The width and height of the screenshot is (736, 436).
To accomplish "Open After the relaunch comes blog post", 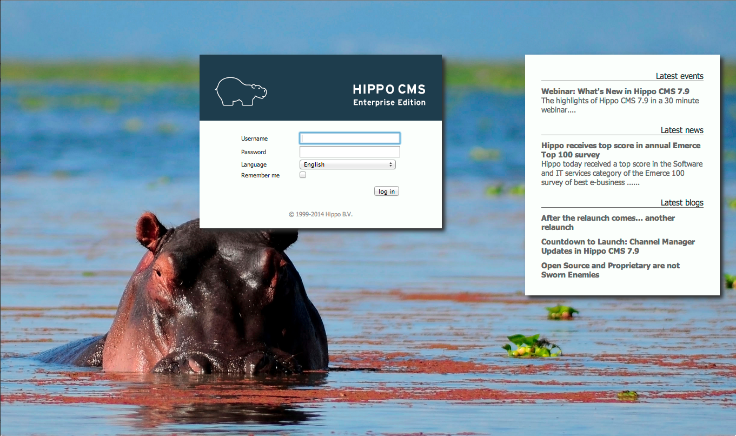I will coord(608,222).
